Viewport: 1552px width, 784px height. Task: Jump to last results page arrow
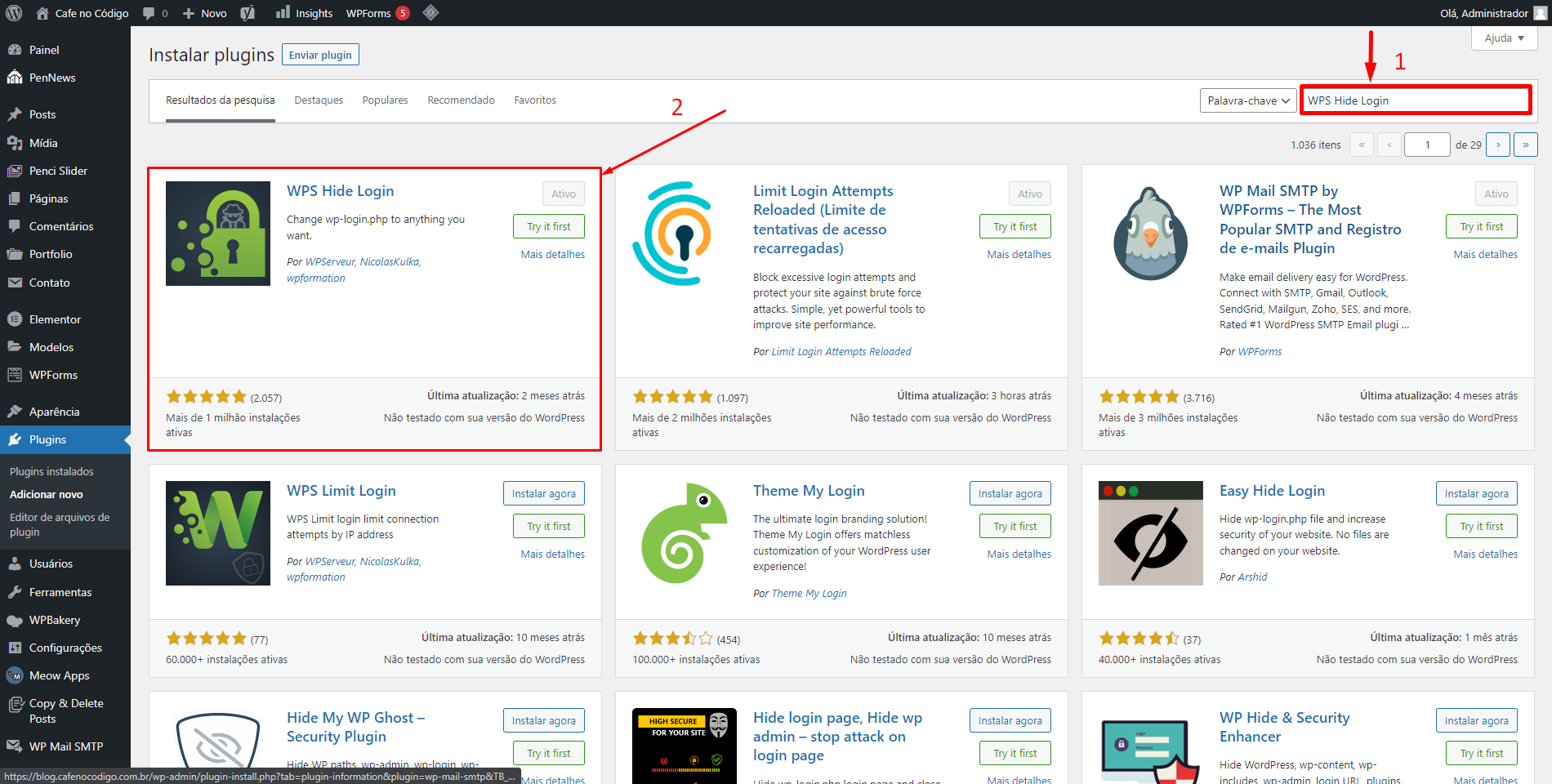click(1526, 145)
